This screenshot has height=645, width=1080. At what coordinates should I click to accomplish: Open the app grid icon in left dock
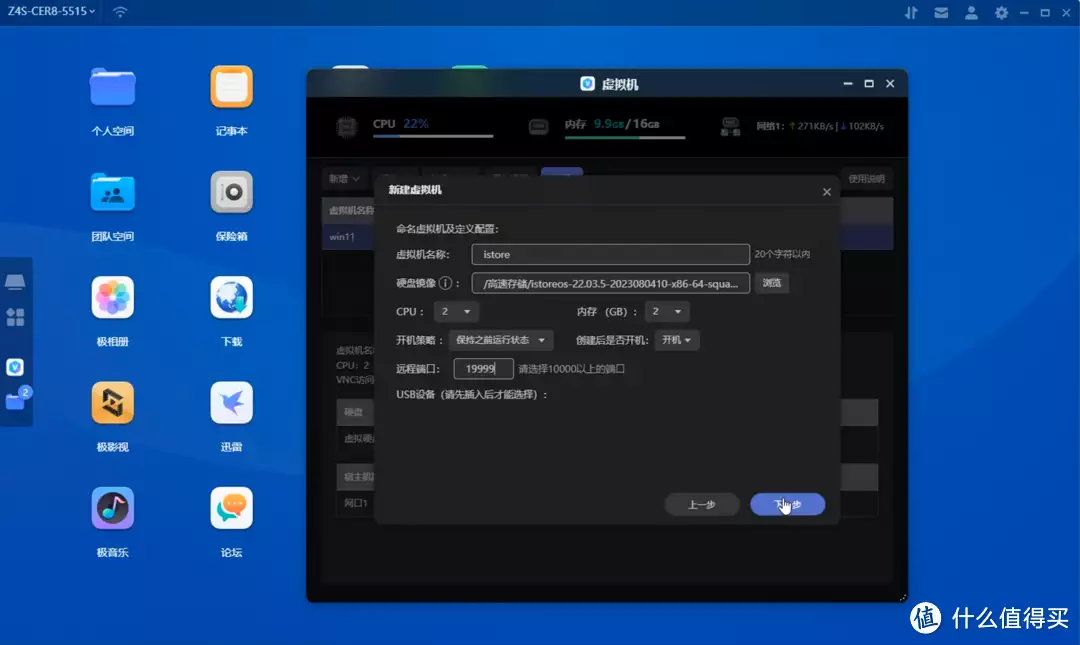(x=15, y=317)
